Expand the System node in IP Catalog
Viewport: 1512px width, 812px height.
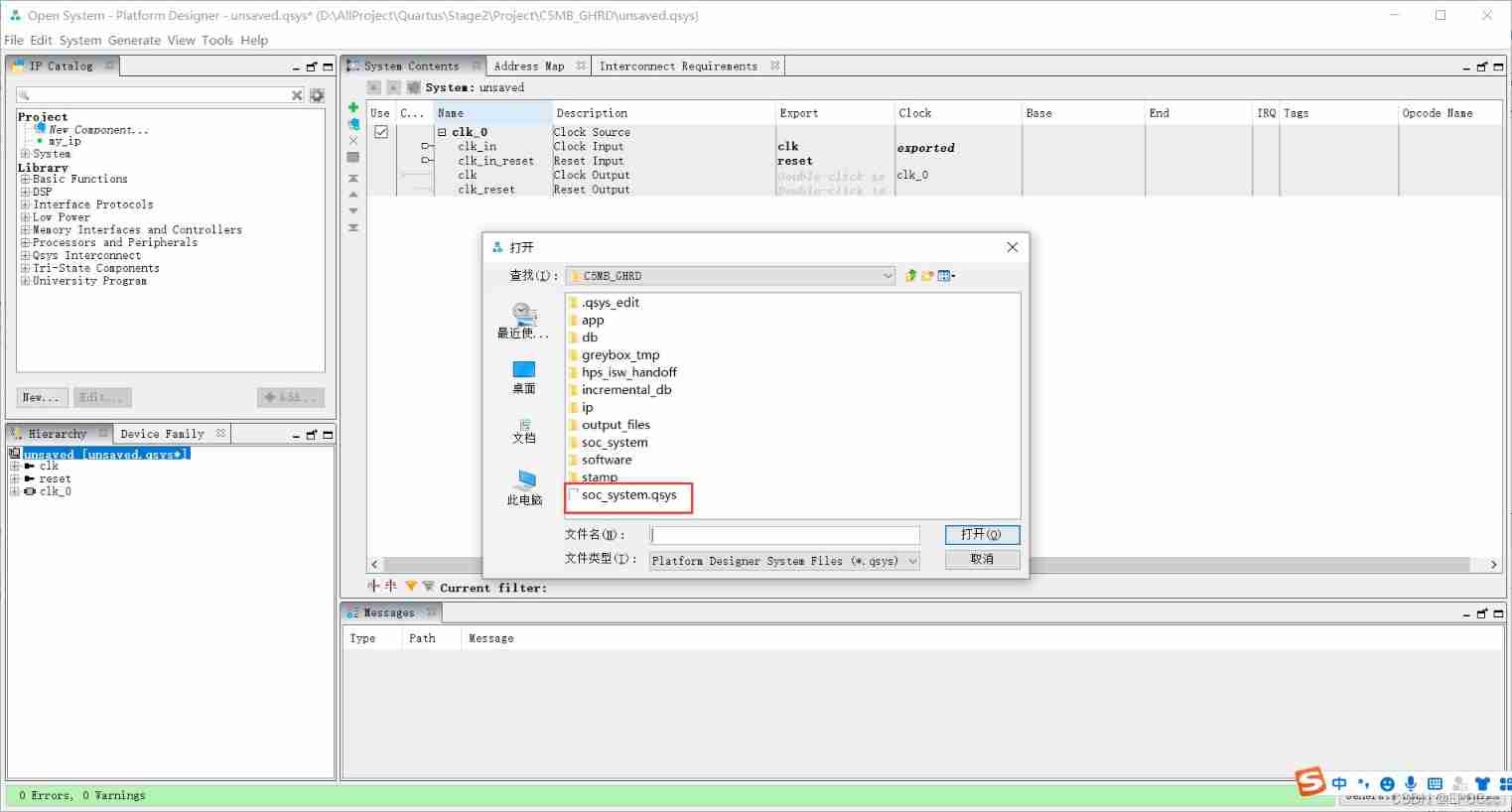pos(25,154)
